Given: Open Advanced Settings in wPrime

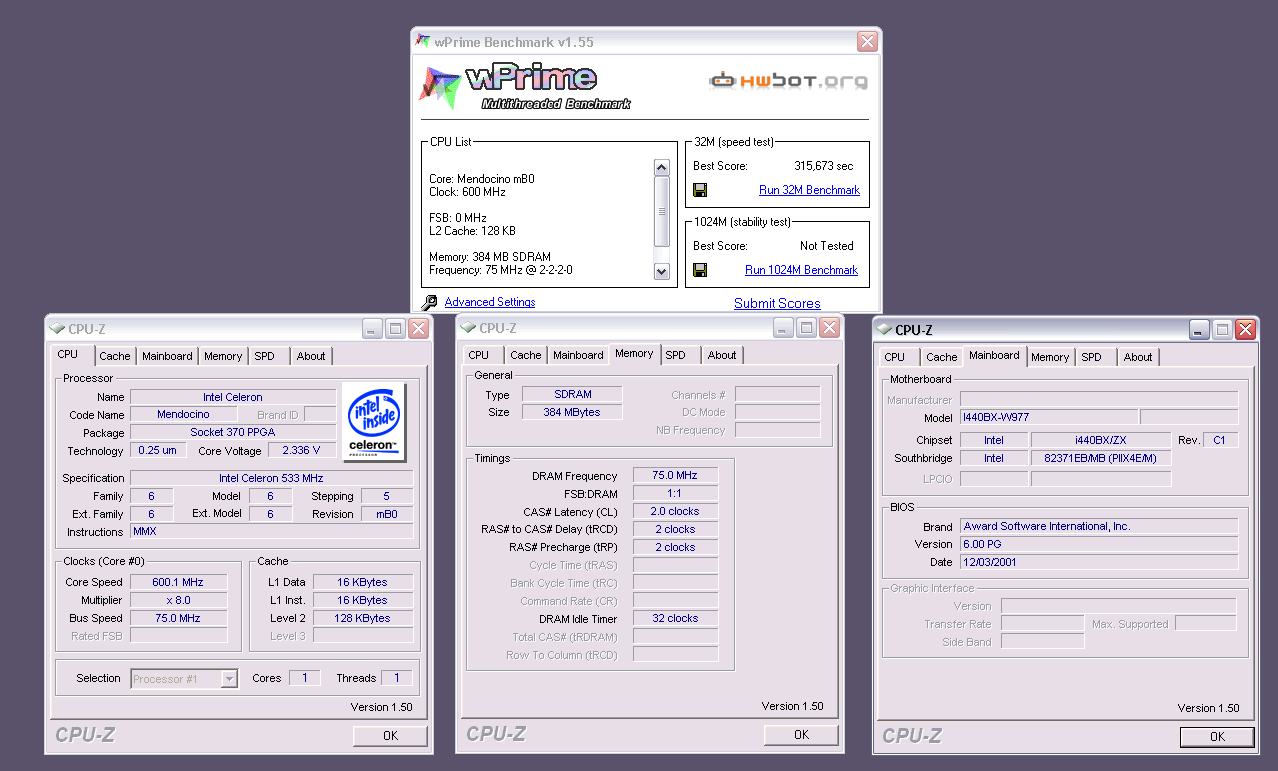Looking at the screenshot, I should [x=489, y=302].
